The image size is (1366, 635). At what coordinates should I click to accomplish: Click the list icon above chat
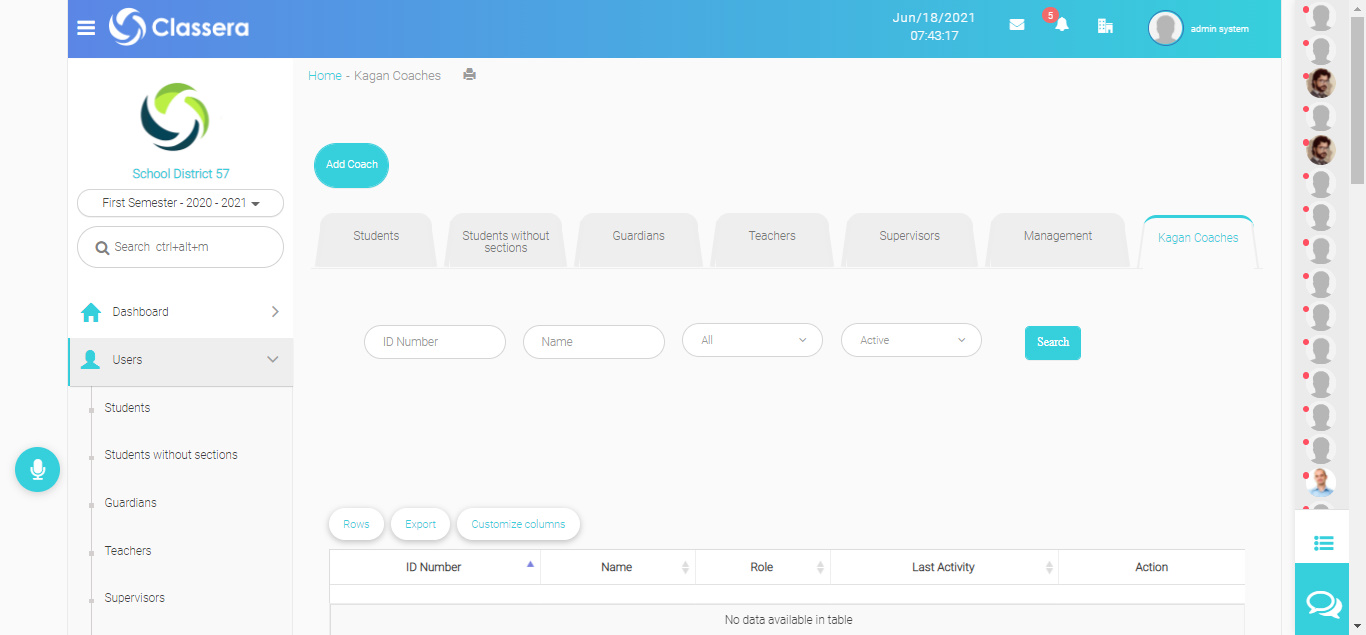(x=1323, y=543)
